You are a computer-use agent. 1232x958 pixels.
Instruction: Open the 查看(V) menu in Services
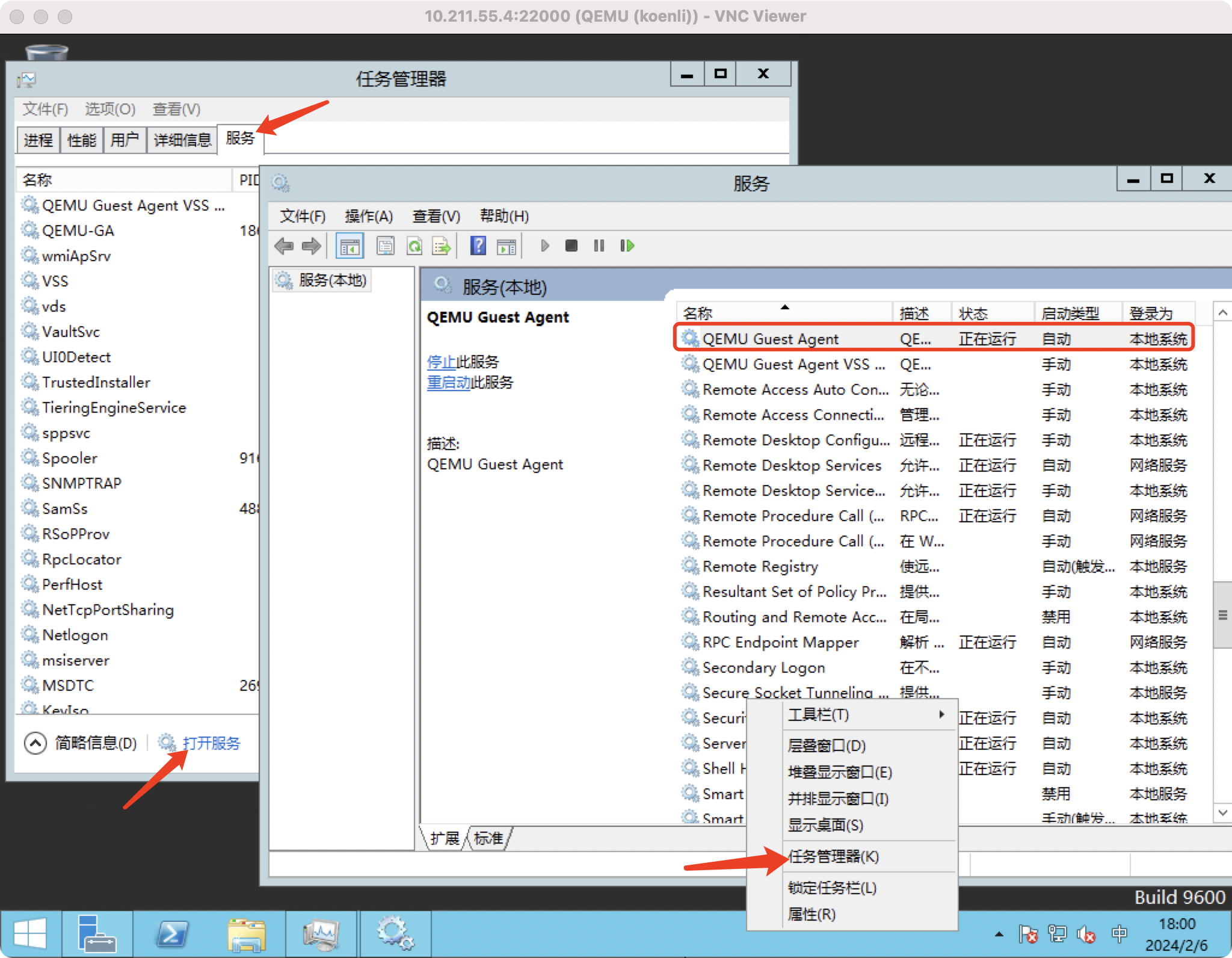click(x=436, y=216)
